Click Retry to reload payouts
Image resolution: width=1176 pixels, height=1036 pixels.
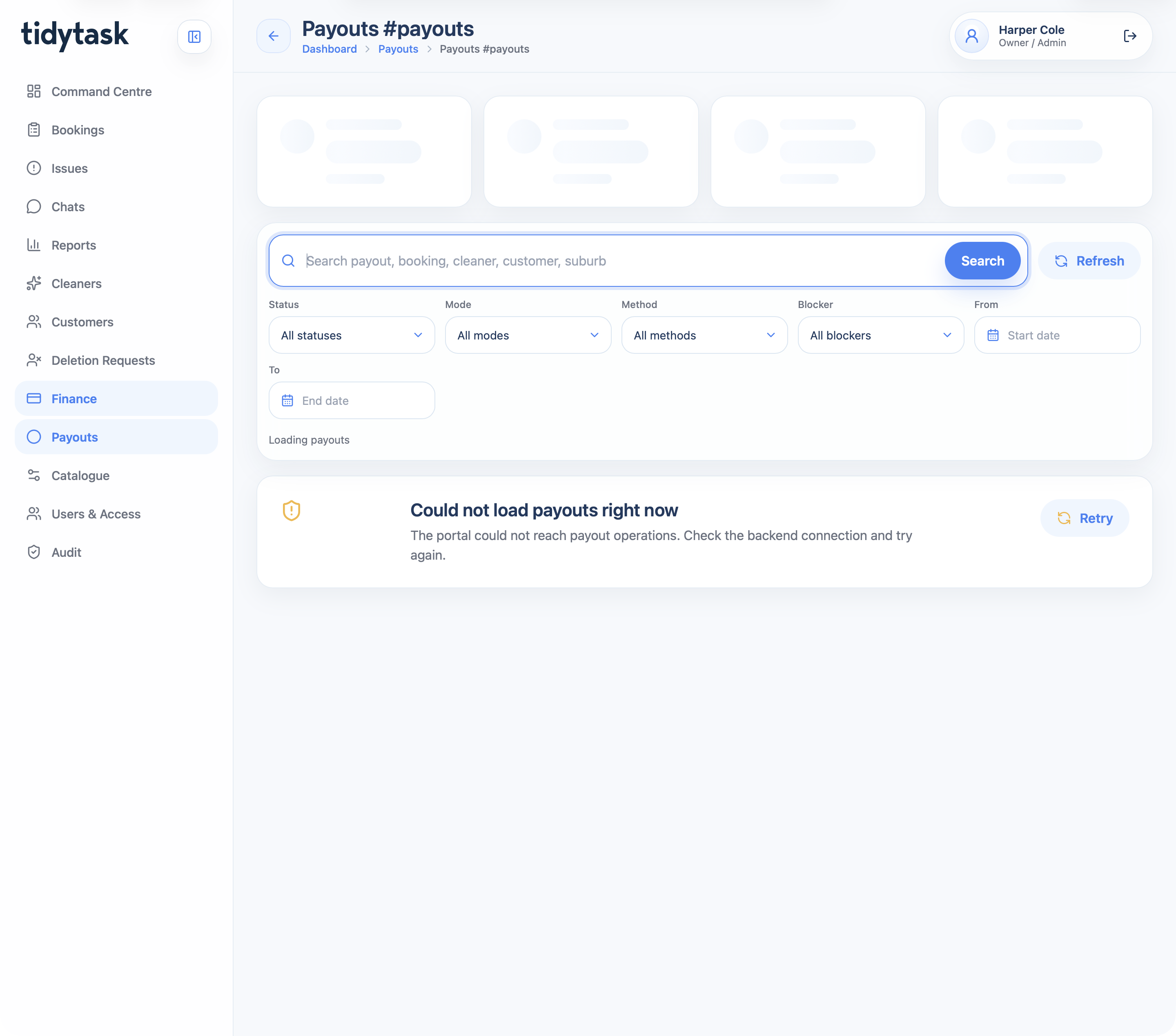click(1085, 518)
